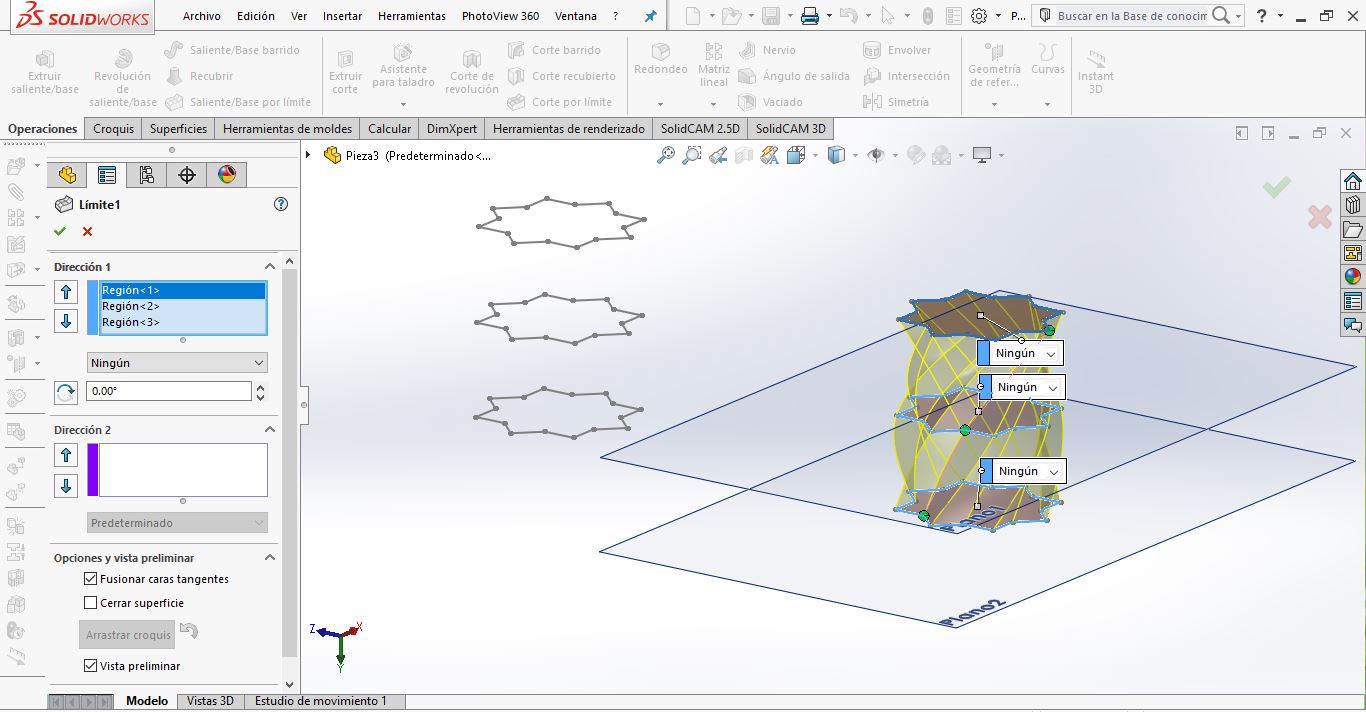Cancel the feature with the red X

(87, 231)
